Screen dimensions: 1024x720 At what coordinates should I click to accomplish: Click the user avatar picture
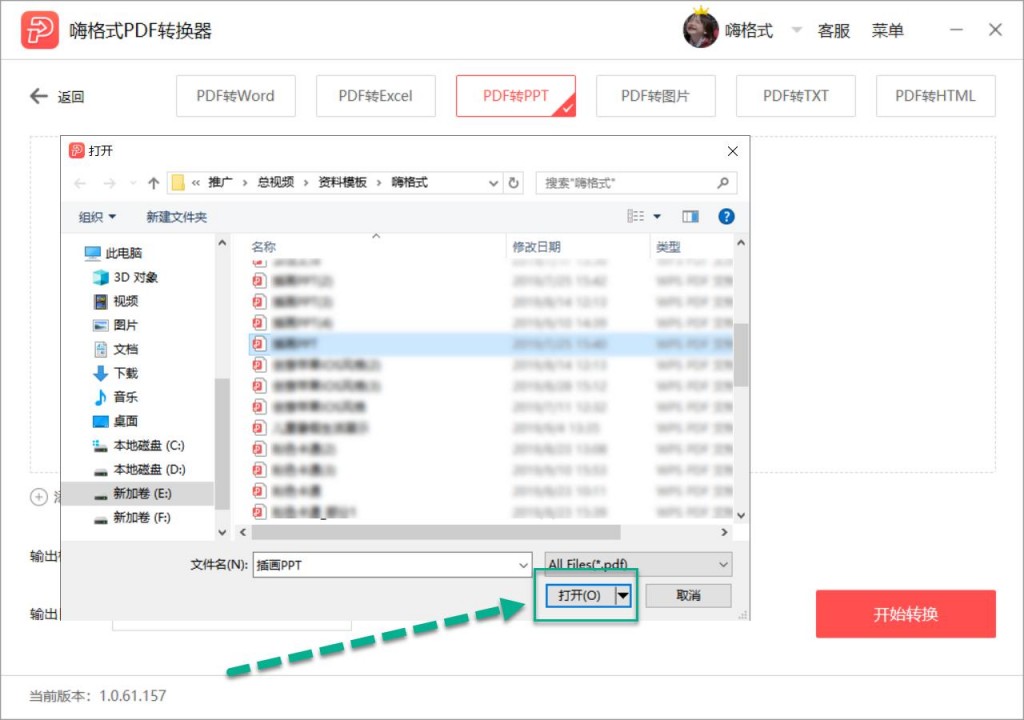[x=701, y=29]
